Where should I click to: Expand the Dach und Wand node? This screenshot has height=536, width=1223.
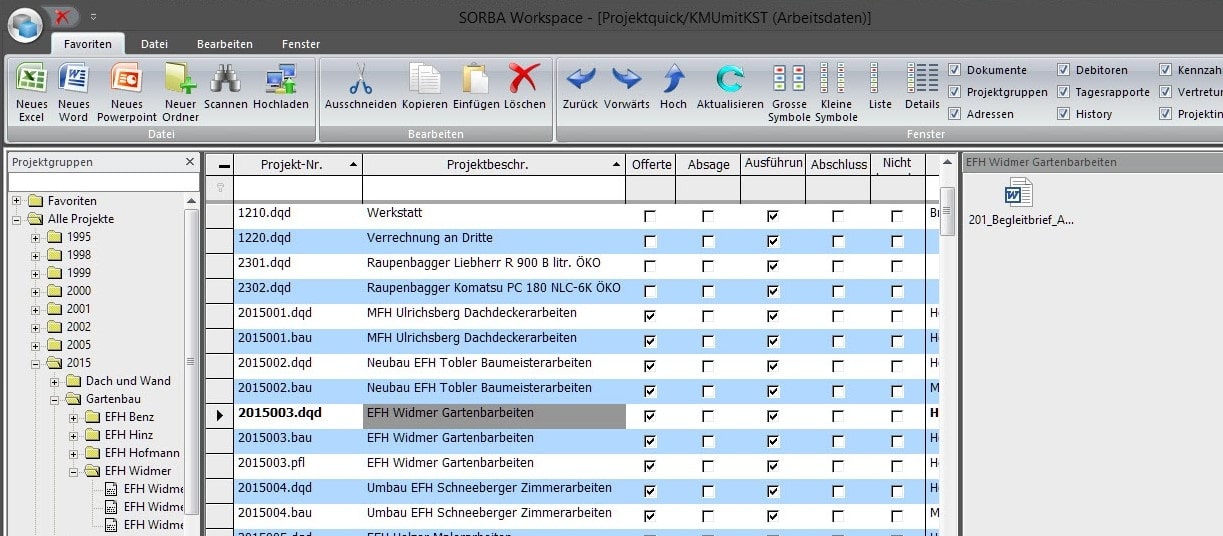(x=54, y=381)
